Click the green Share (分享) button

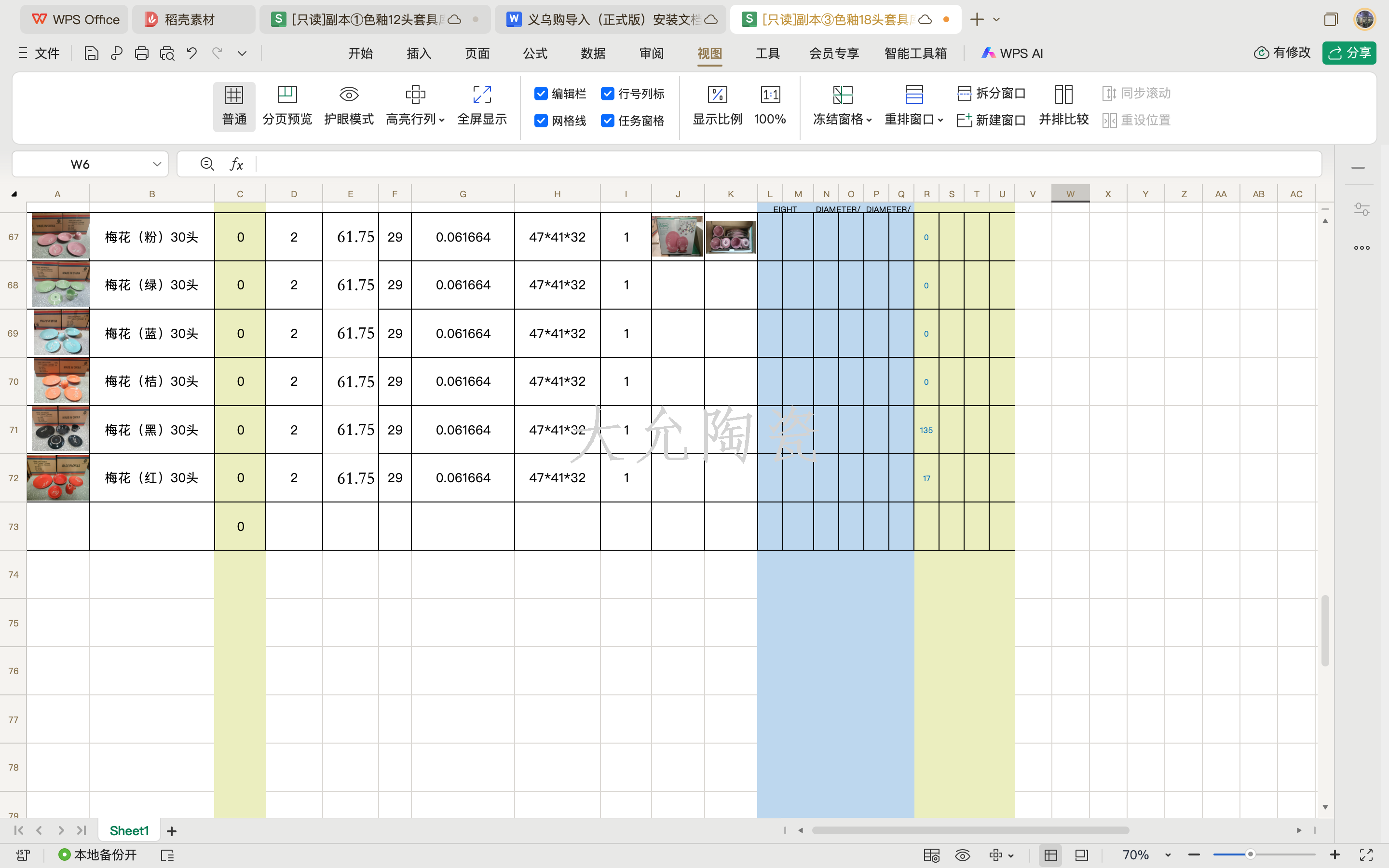point(1349,53)
